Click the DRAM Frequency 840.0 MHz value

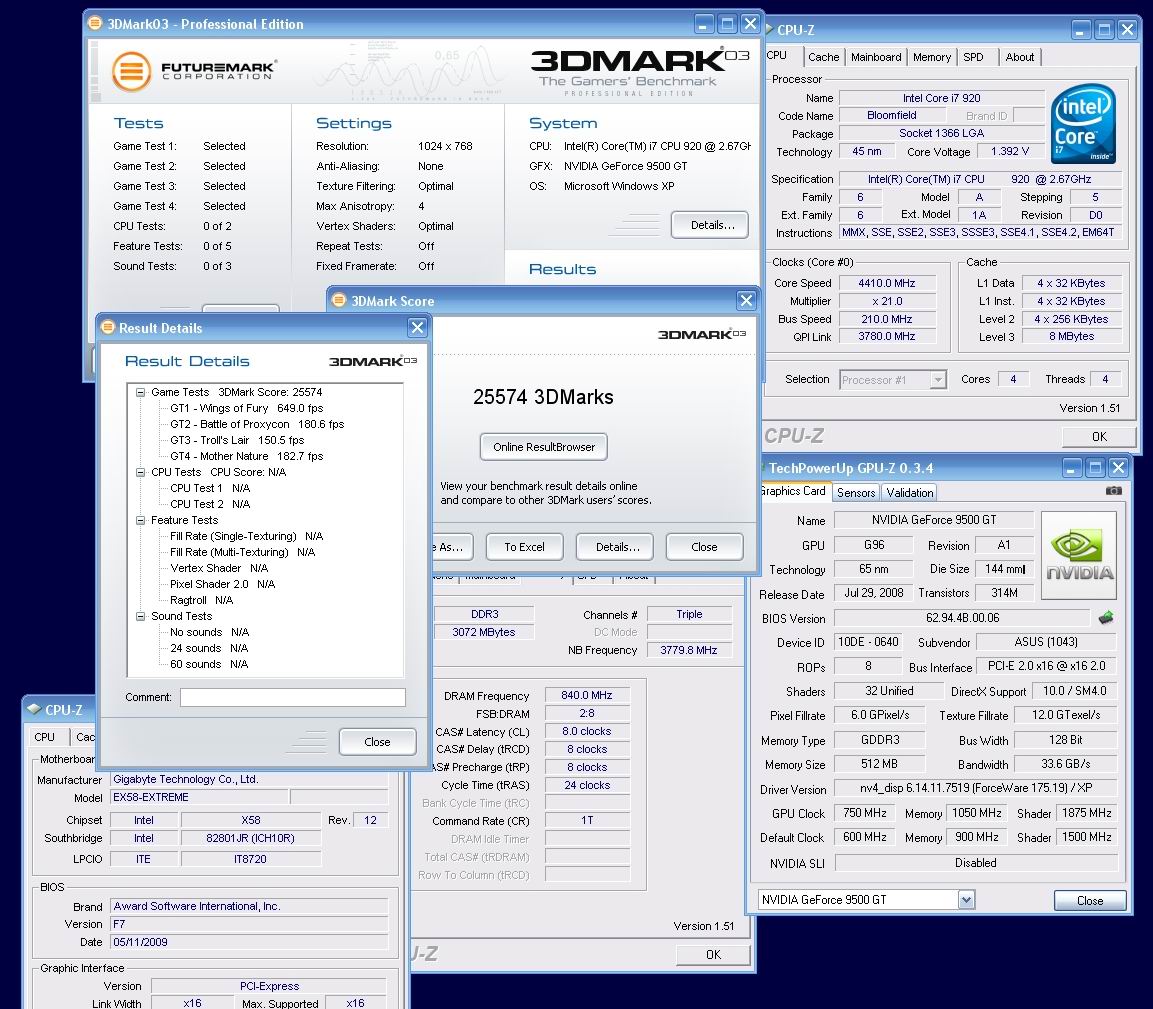586,695
